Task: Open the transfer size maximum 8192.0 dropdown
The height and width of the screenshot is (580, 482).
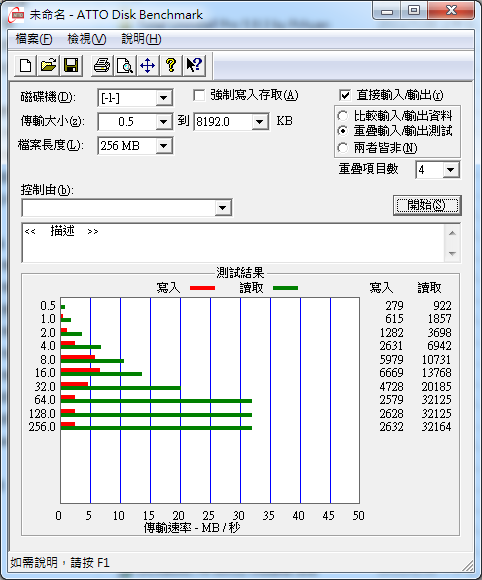Action: [x=260, y=122]
